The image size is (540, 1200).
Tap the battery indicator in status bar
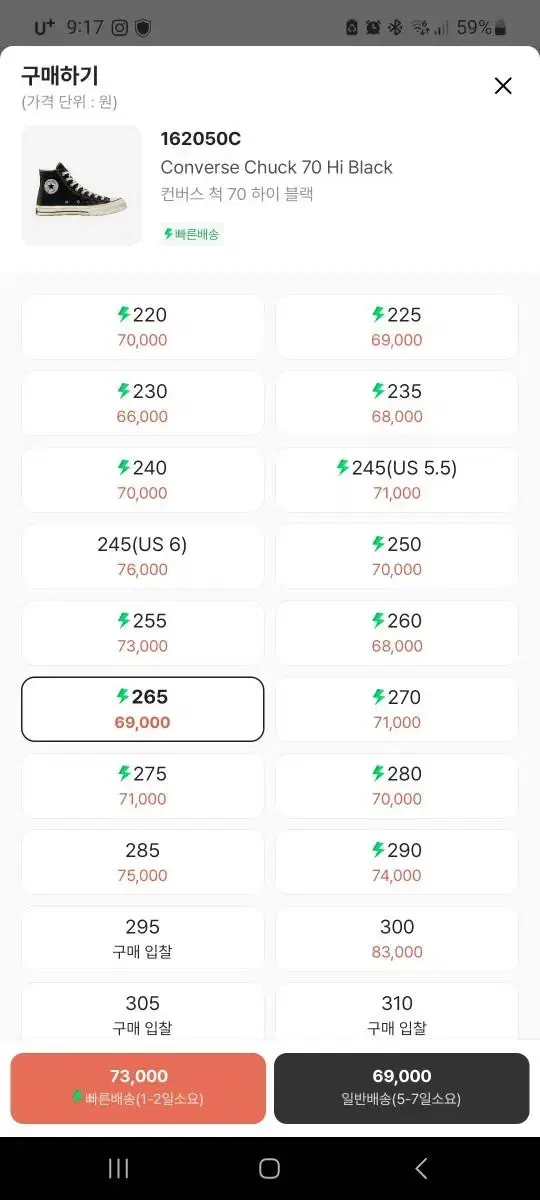pos(500,28)
